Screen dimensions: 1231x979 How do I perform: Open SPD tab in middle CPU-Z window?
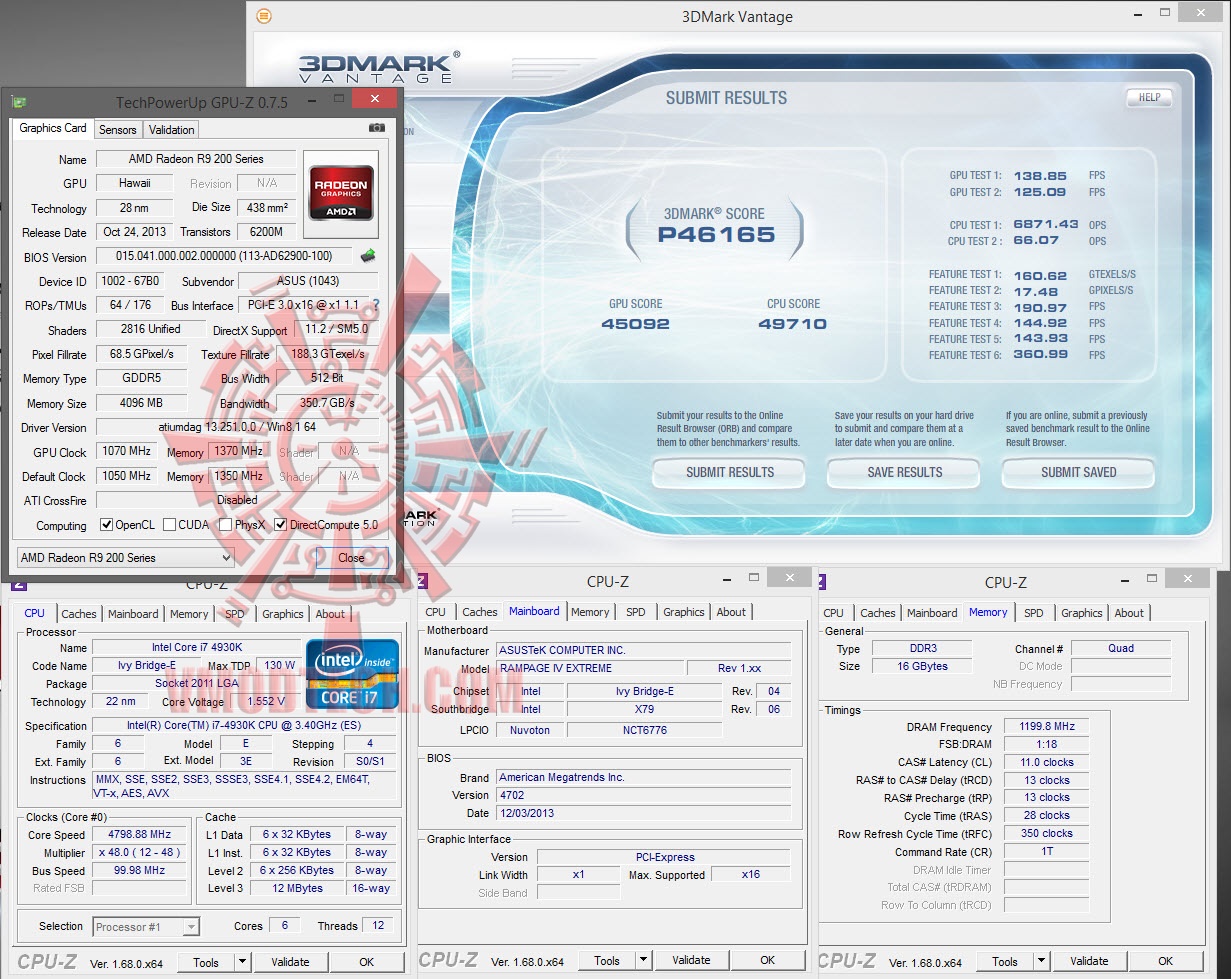pyautogui.click(x=636, y=612)
